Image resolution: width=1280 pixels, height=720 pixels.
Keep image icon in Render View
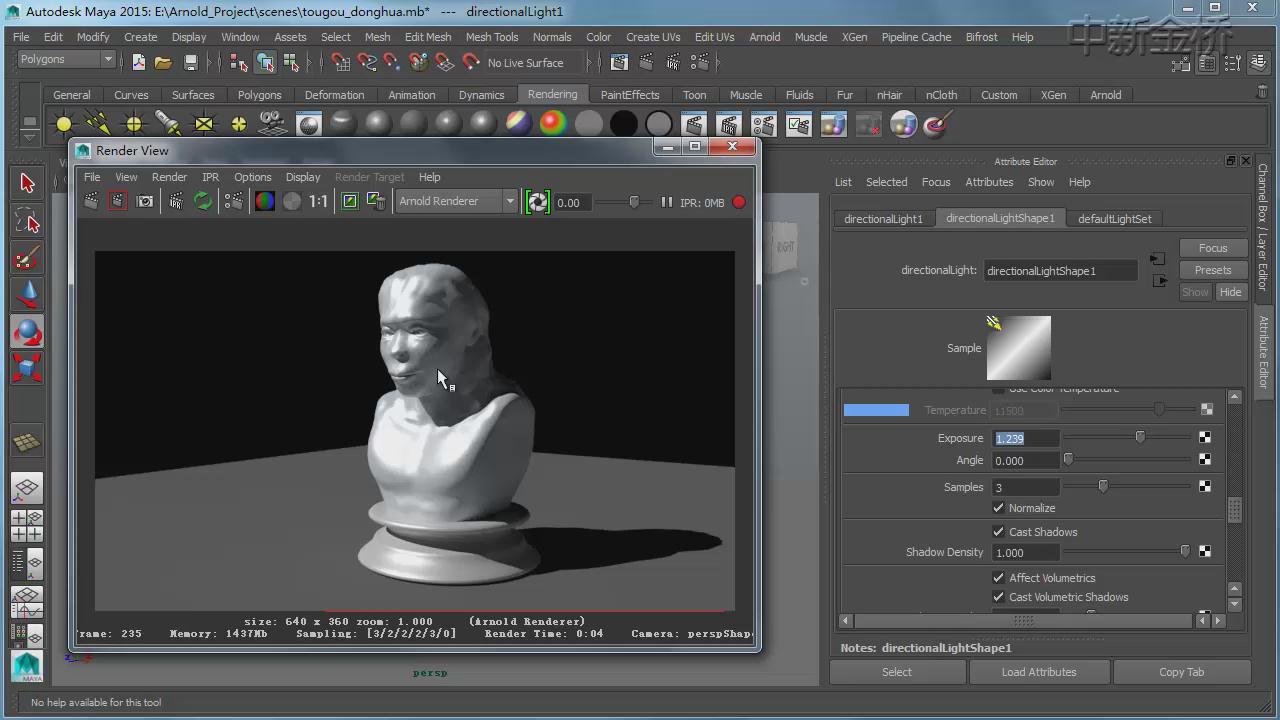(350, 201)
